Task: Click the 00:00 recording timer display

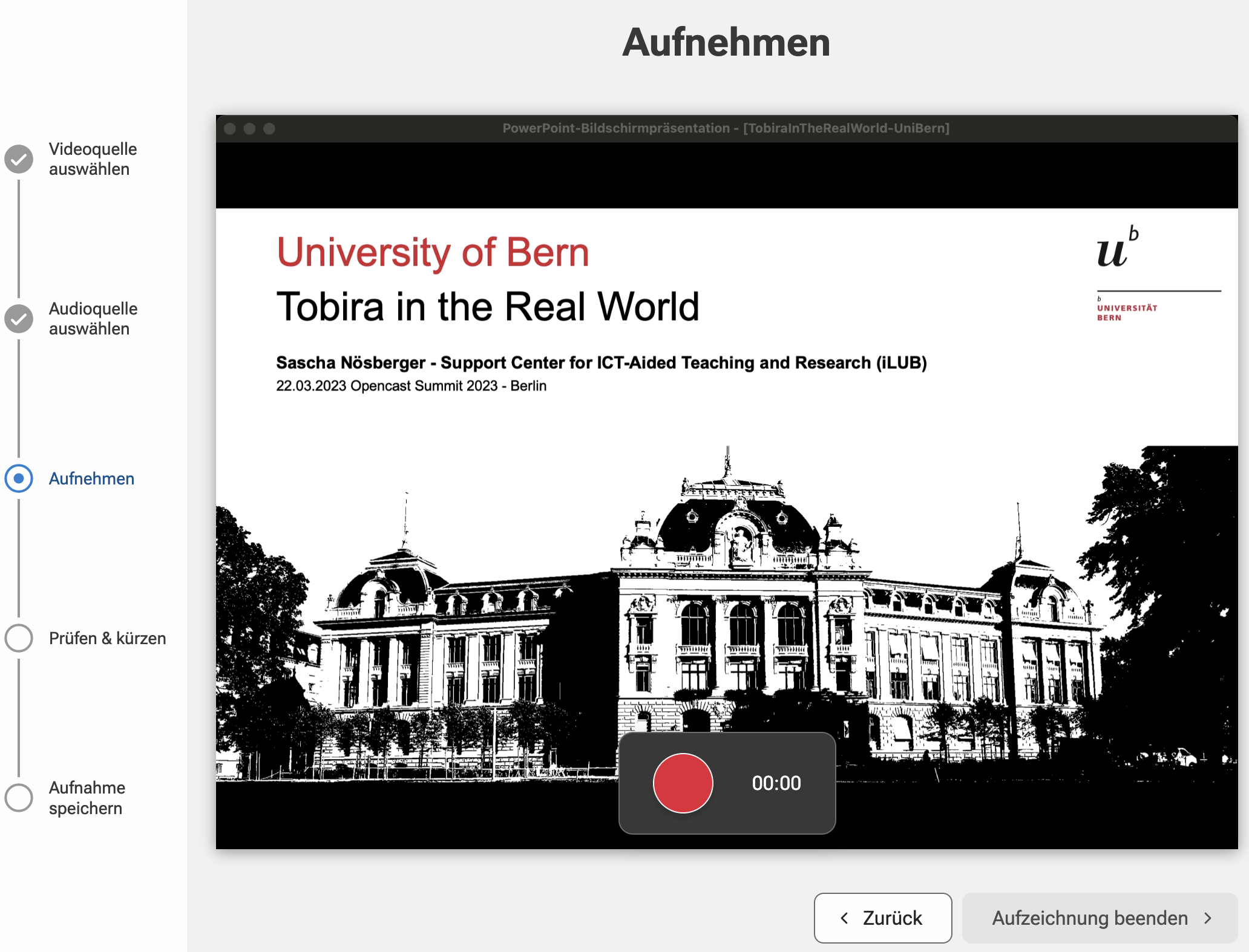Action: point(776,783)
